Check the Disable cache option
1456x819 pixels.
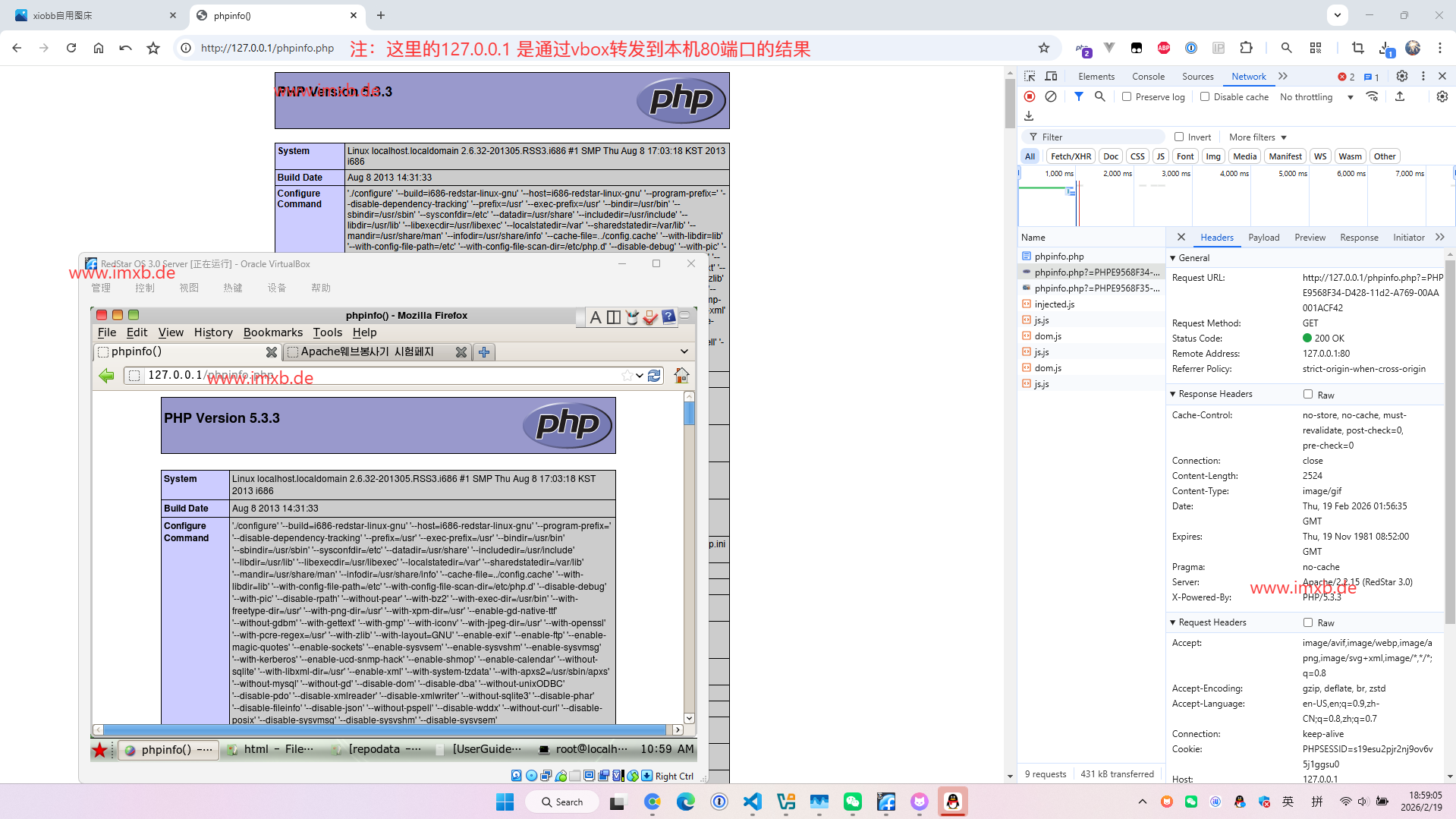point(1205,96)
